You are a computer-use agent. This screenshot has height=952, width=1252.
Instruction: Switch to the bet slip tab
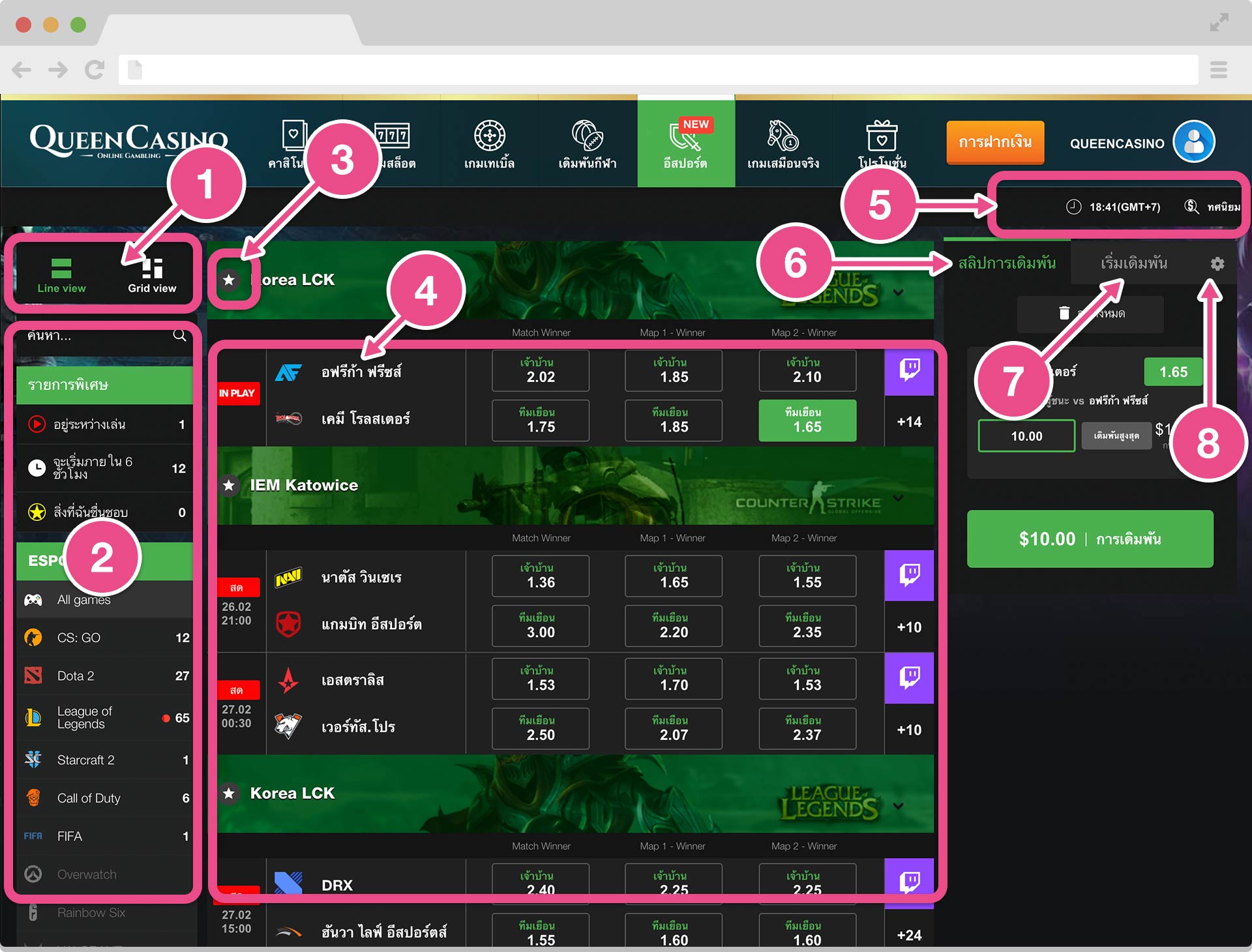[1007, 263]
